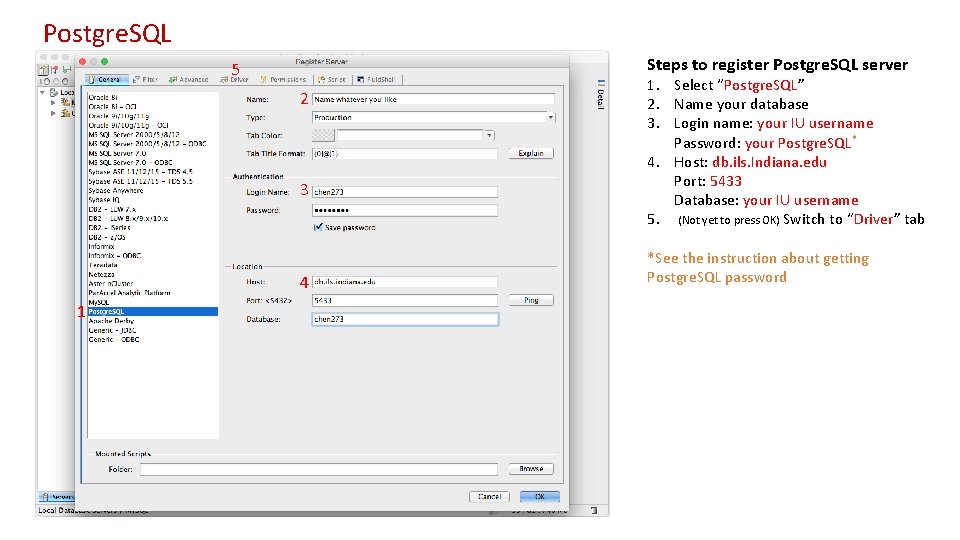Click the Cancel button
Screen dimensions: 960x540
pos(489,497)
